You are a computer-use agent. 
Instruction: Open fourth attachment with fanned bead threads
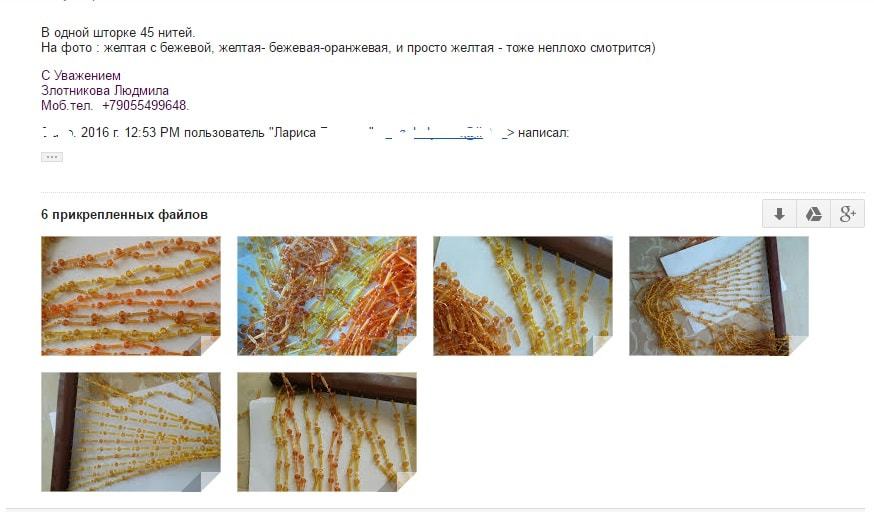[x=719, y=296]
